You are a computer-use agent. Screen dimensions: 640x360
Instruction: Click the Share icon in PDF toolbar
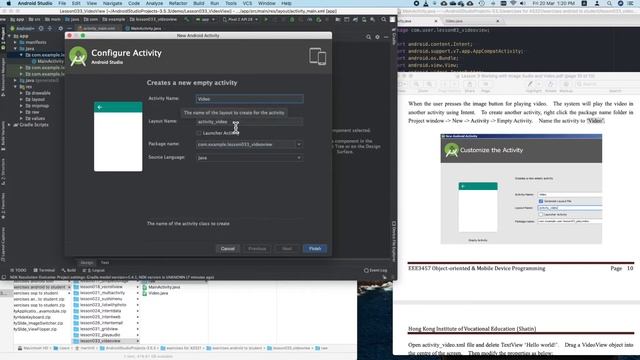[469, 84]
